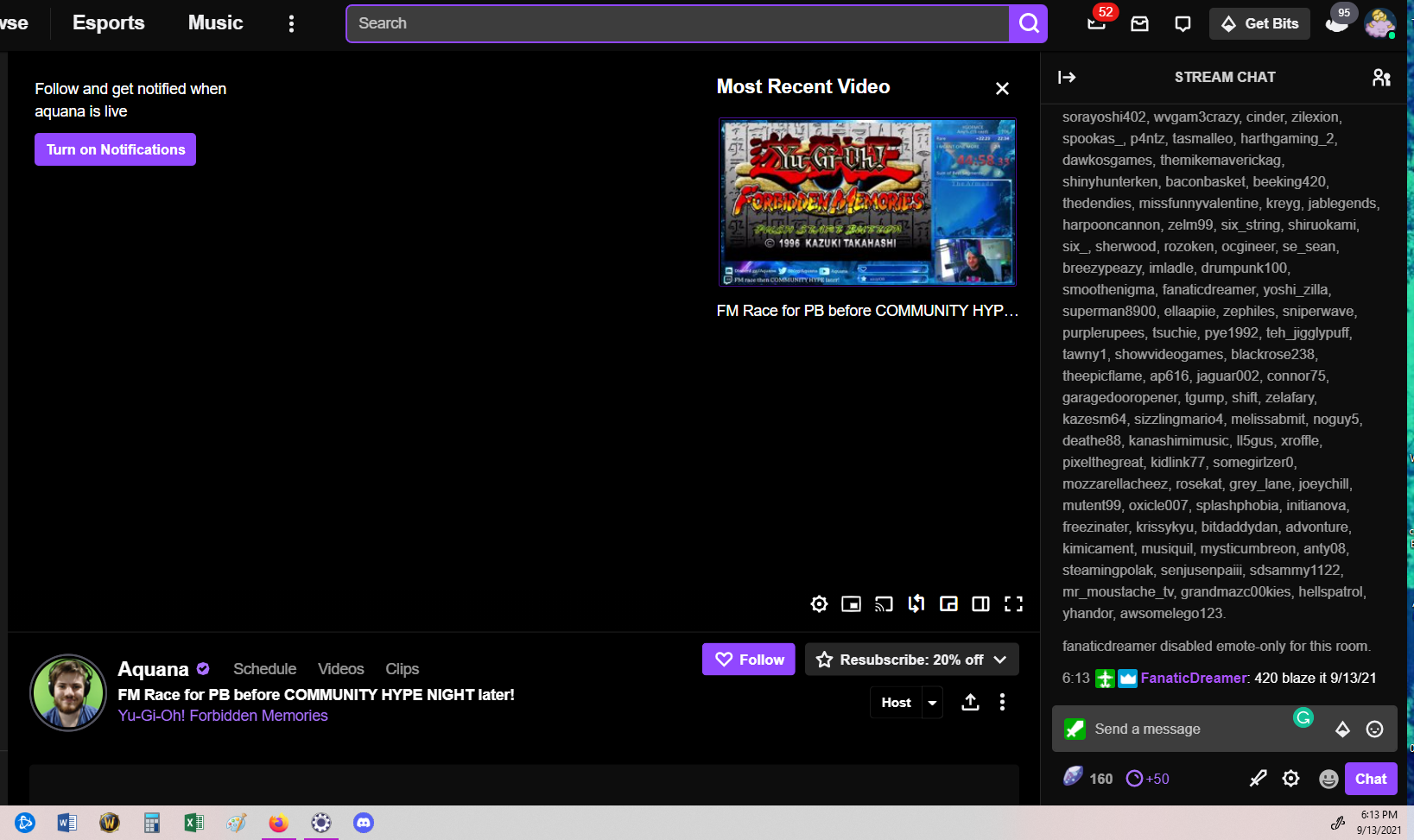Open notifications bell with 95 badge
The width and height of the screenshot is (1414, 840).
click(x=1337, y=23)
